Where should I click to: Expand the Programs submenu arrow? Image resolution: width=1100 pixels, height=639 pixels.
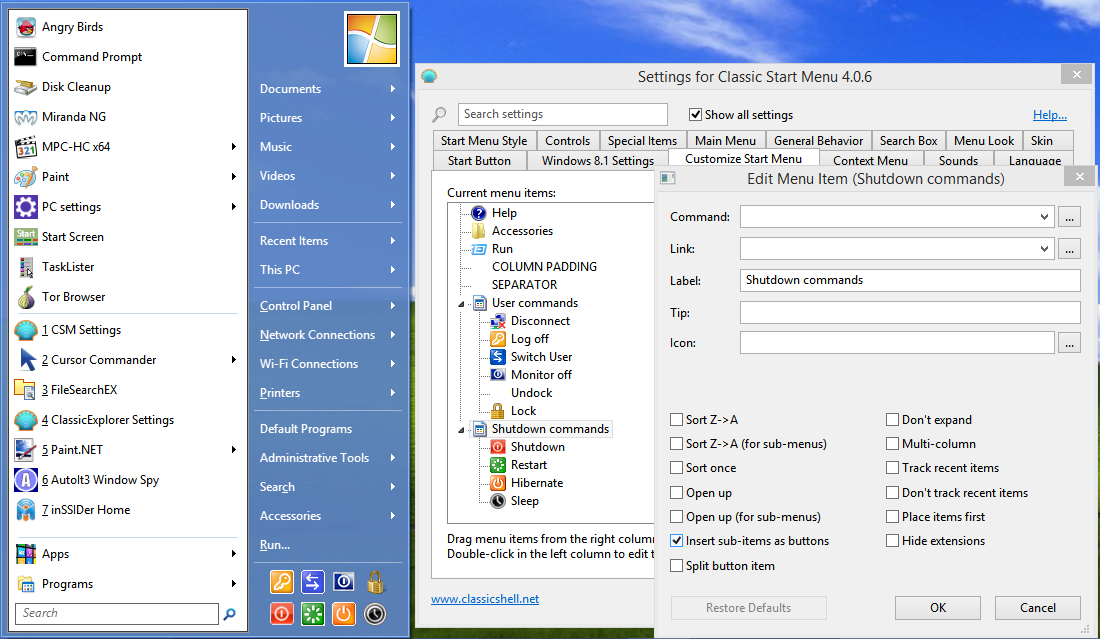click(x=234, y=584)
